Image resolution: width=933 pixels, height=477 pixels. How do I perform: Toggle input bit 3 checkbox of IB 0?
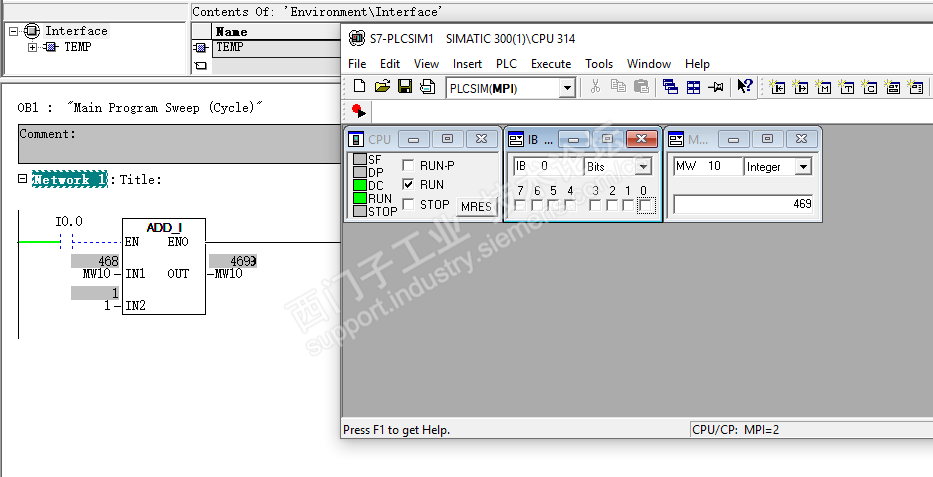595,205
